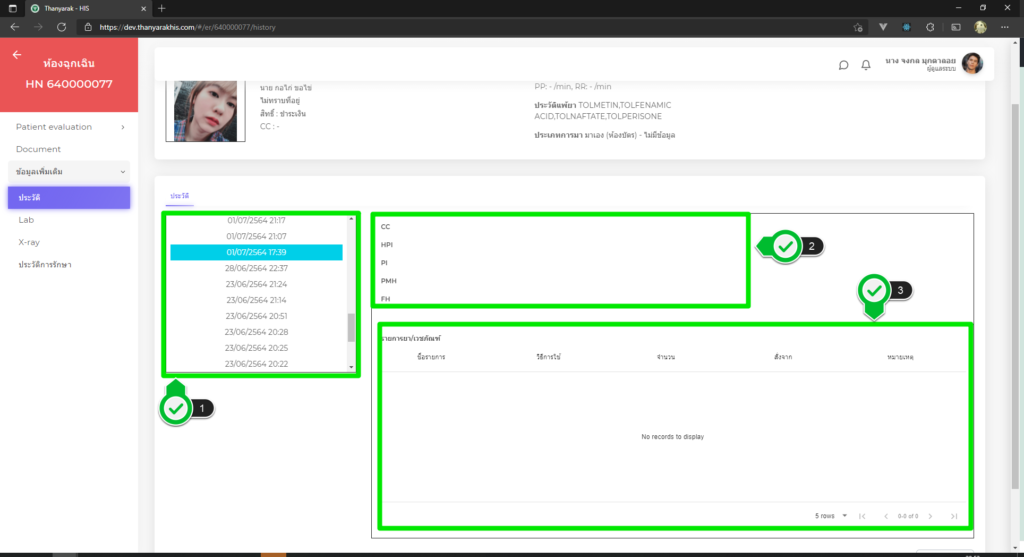Screen dimensions: 1024x557
Task: Click the visit list scrollbar thumb
Action: (x=351, y=327)
